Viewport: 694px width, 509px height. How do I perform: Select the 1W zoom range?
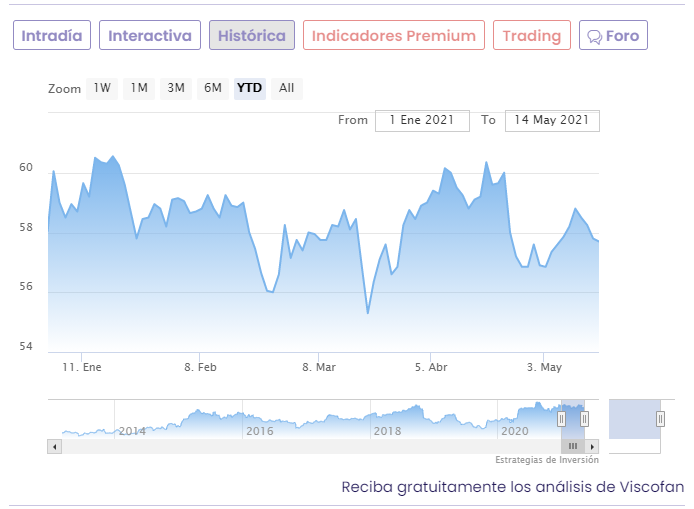102,88
